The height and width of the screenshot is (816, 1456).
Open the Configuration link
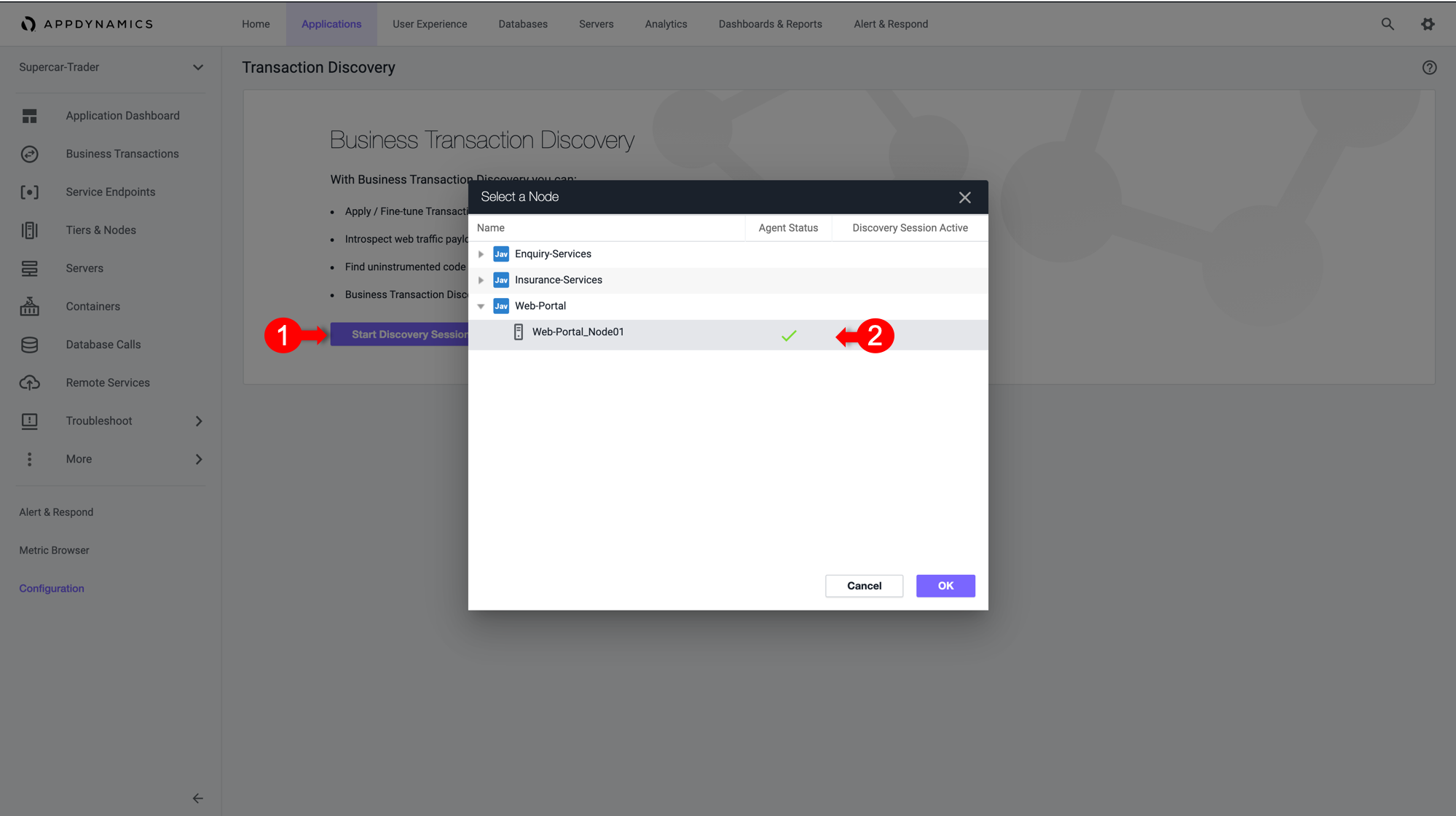52,589
